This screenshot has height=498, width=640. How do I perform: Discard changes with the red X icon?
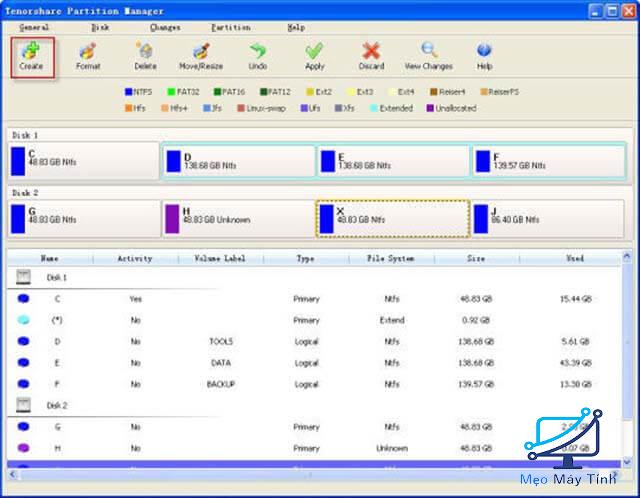(x=371, y=51)
